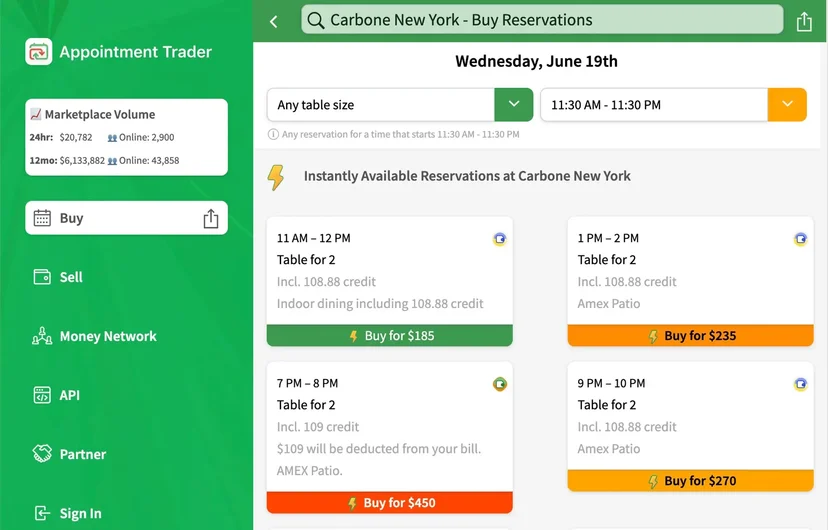Click the info icon under table size
Image resolution: width=828 pixels, height=530 pixels.
(x=273, y=134)
